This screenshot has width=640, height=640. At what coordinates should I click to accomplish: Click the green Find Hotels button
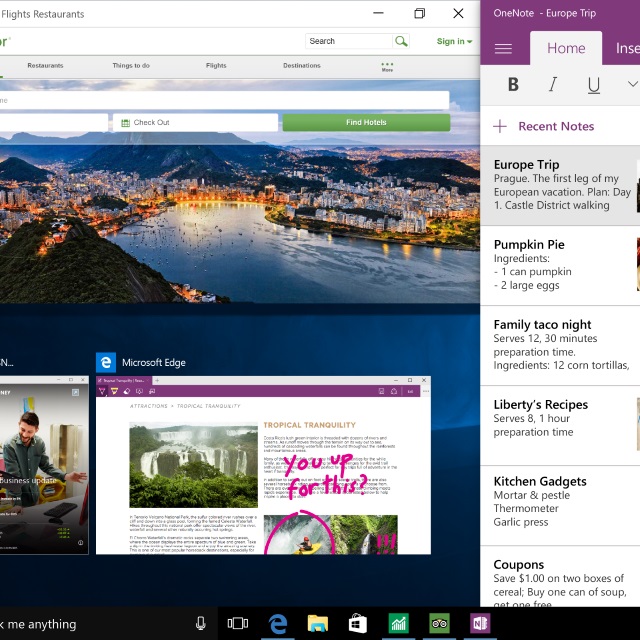366,122
